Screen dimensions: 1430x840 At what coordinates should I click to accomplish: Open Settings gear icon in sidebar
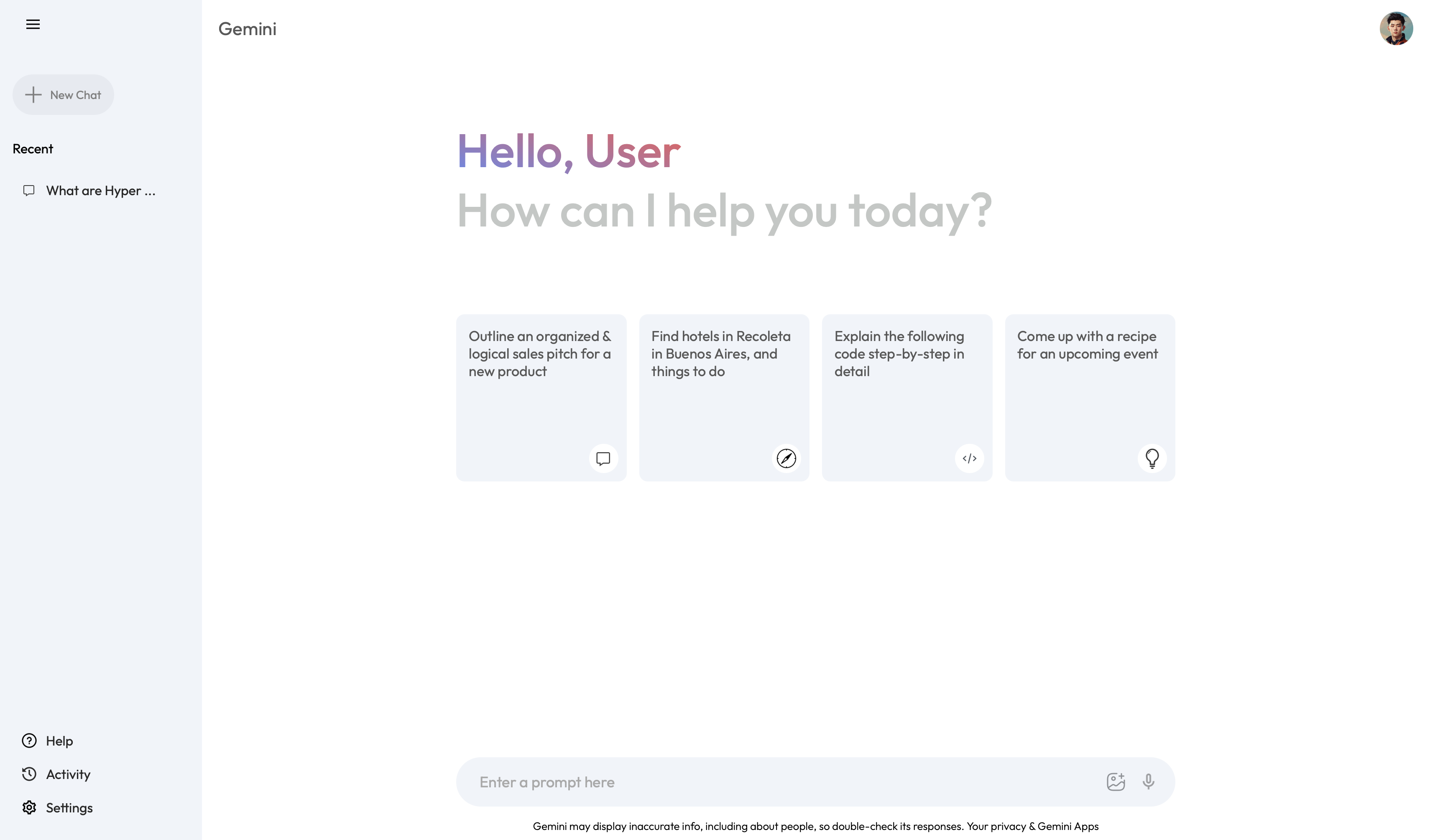point(29,808)
